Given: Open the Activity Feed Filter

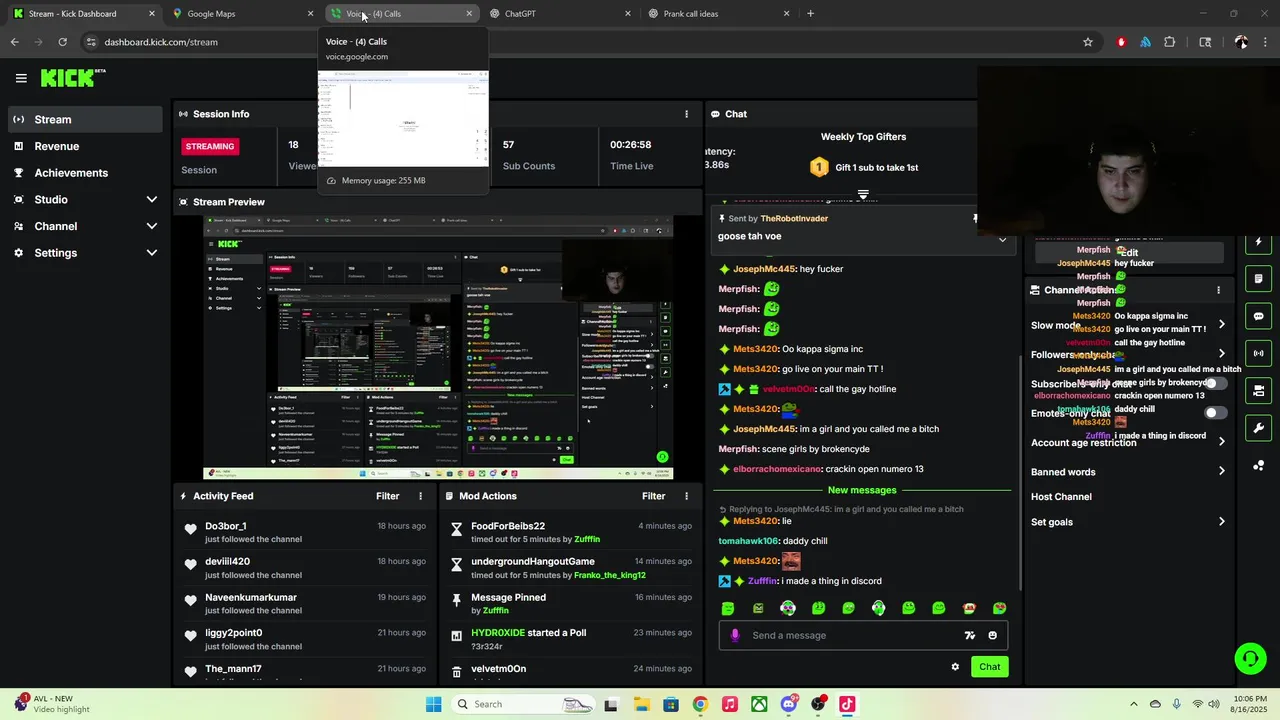Looking at the screenshot, I should [387, 496].
